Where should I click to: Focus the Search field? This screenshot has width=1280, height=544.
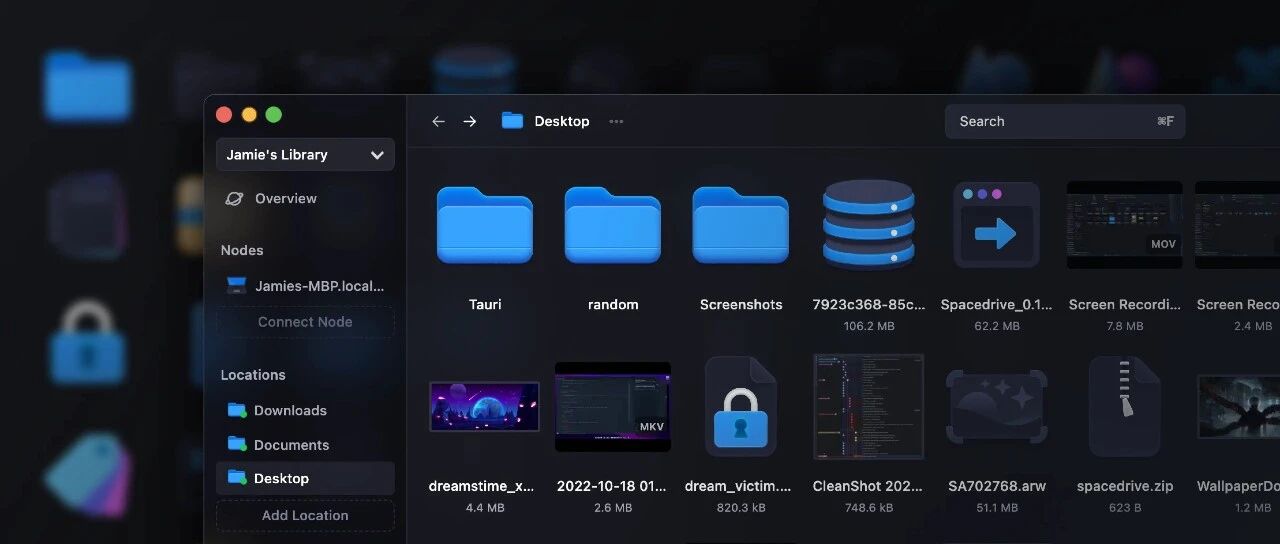[1065, 121]
